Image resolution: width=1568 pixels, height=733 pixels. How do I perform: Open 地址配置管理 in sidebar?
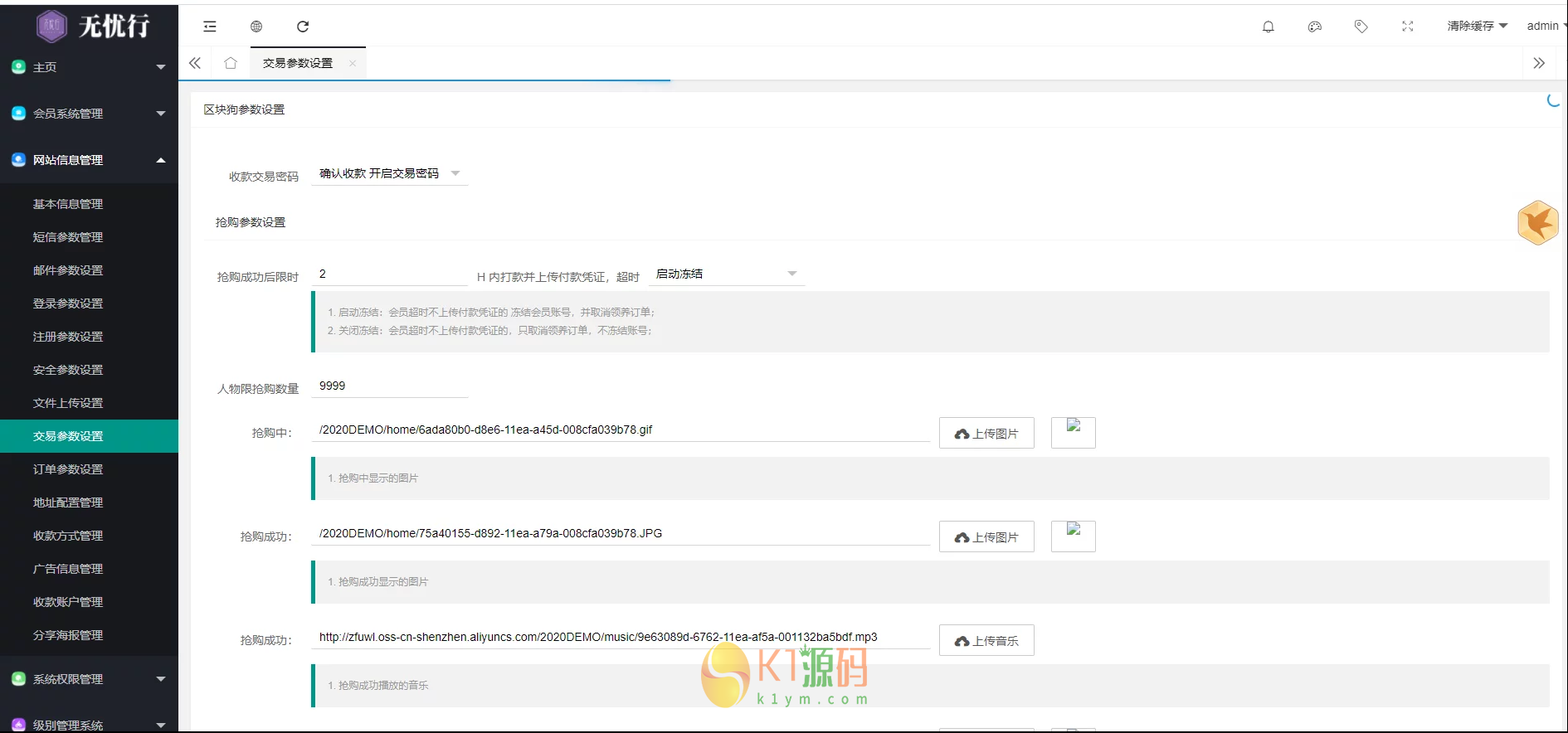[x=89, y=502]
